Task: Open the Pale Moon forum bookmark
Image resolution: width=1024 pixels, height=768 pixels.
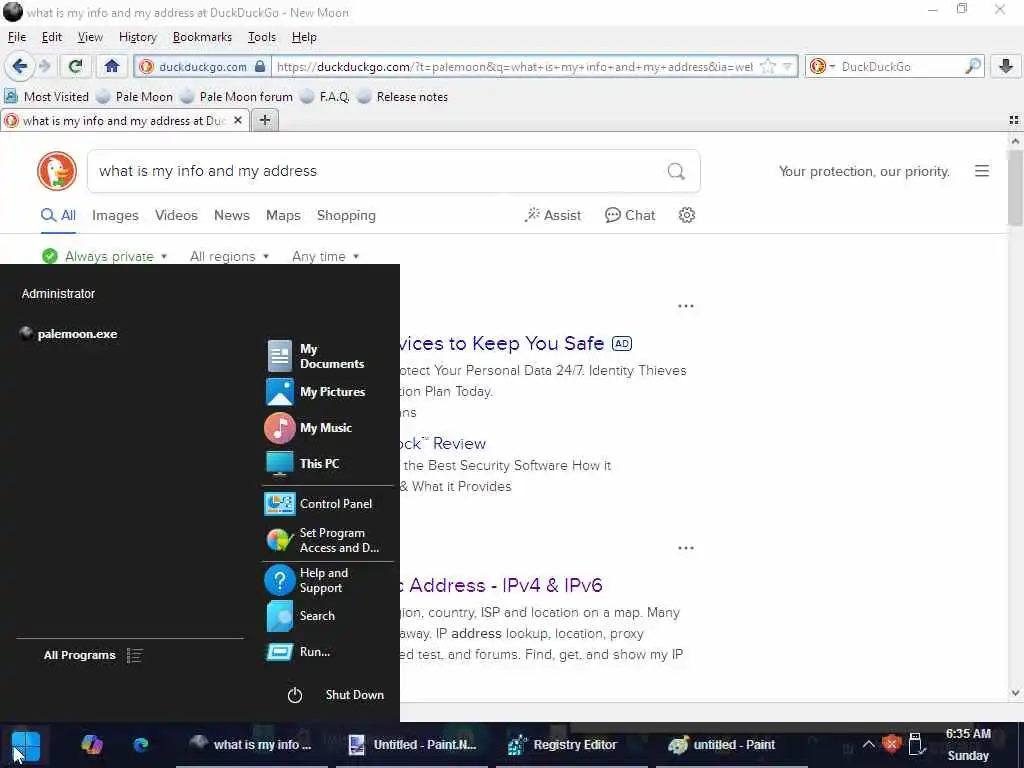Action: click(x=236, y=97)
